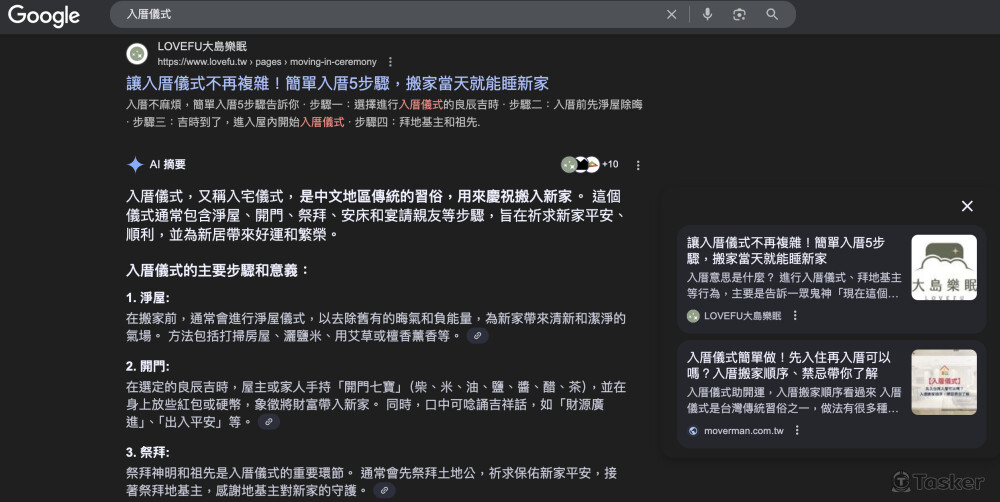Click the source link icon after 淨屋 paragraph
Viewport: 1000px width, 502px height.
(x=478, y=337)
